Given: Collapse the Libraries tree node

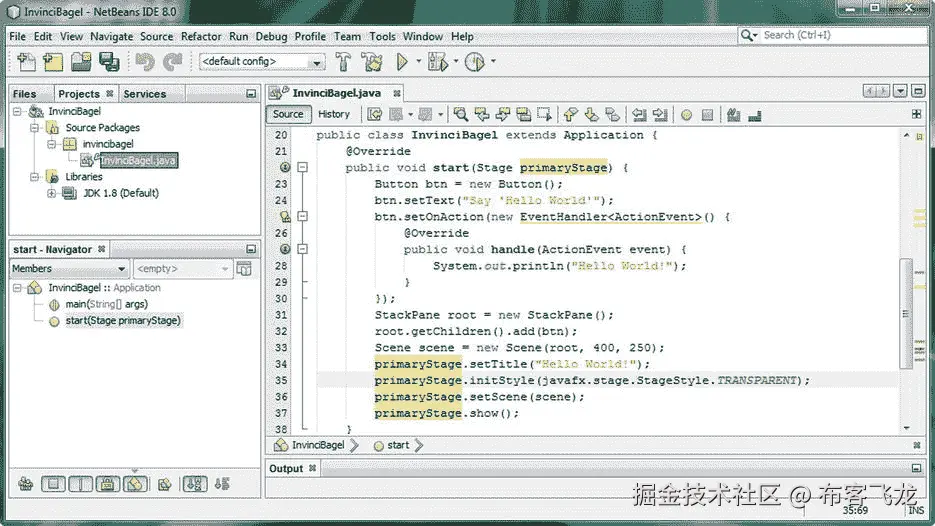Looking at the screenshot, I should tap(34, 177).
